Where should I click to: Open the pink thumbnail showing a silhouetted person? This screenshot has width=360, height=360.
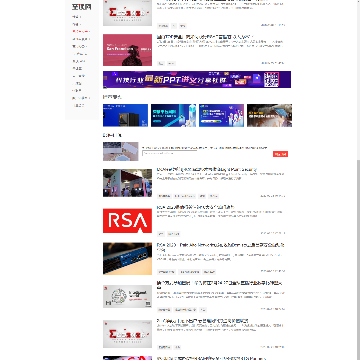tap(127, 50)
